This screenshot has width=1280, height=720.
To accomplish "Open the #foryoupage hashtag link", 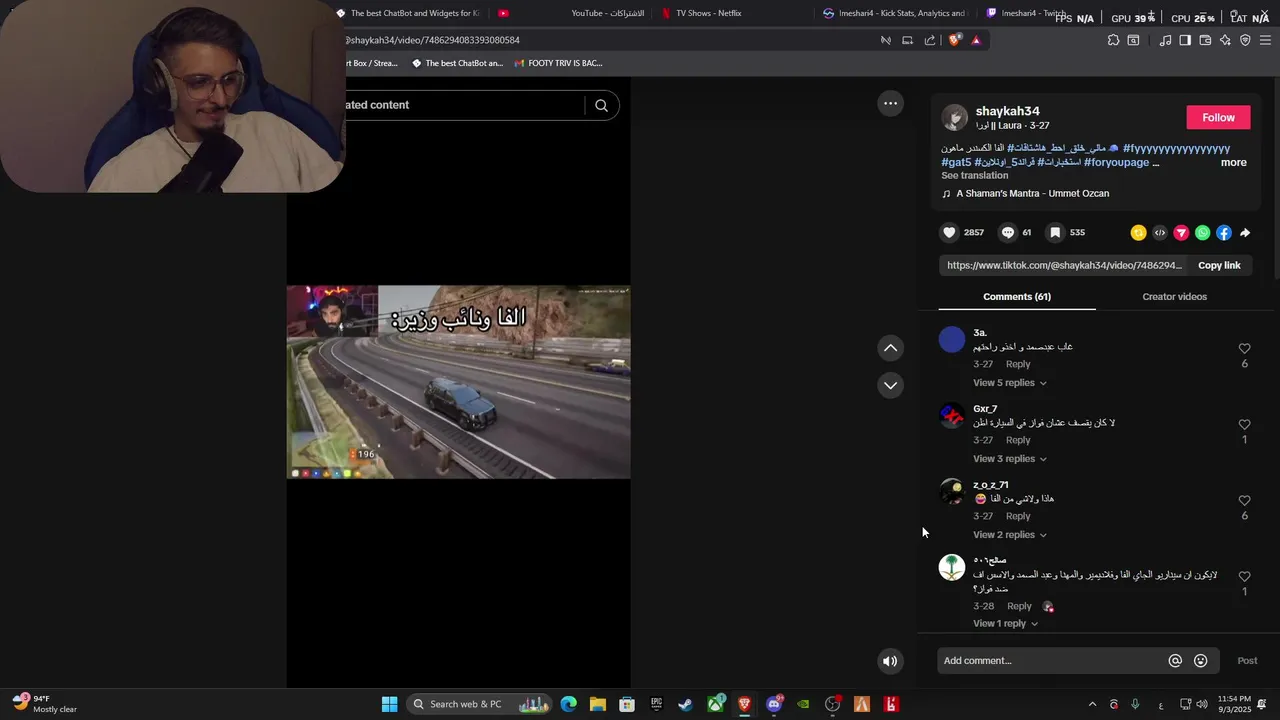I will click(x=1116, y=162).
